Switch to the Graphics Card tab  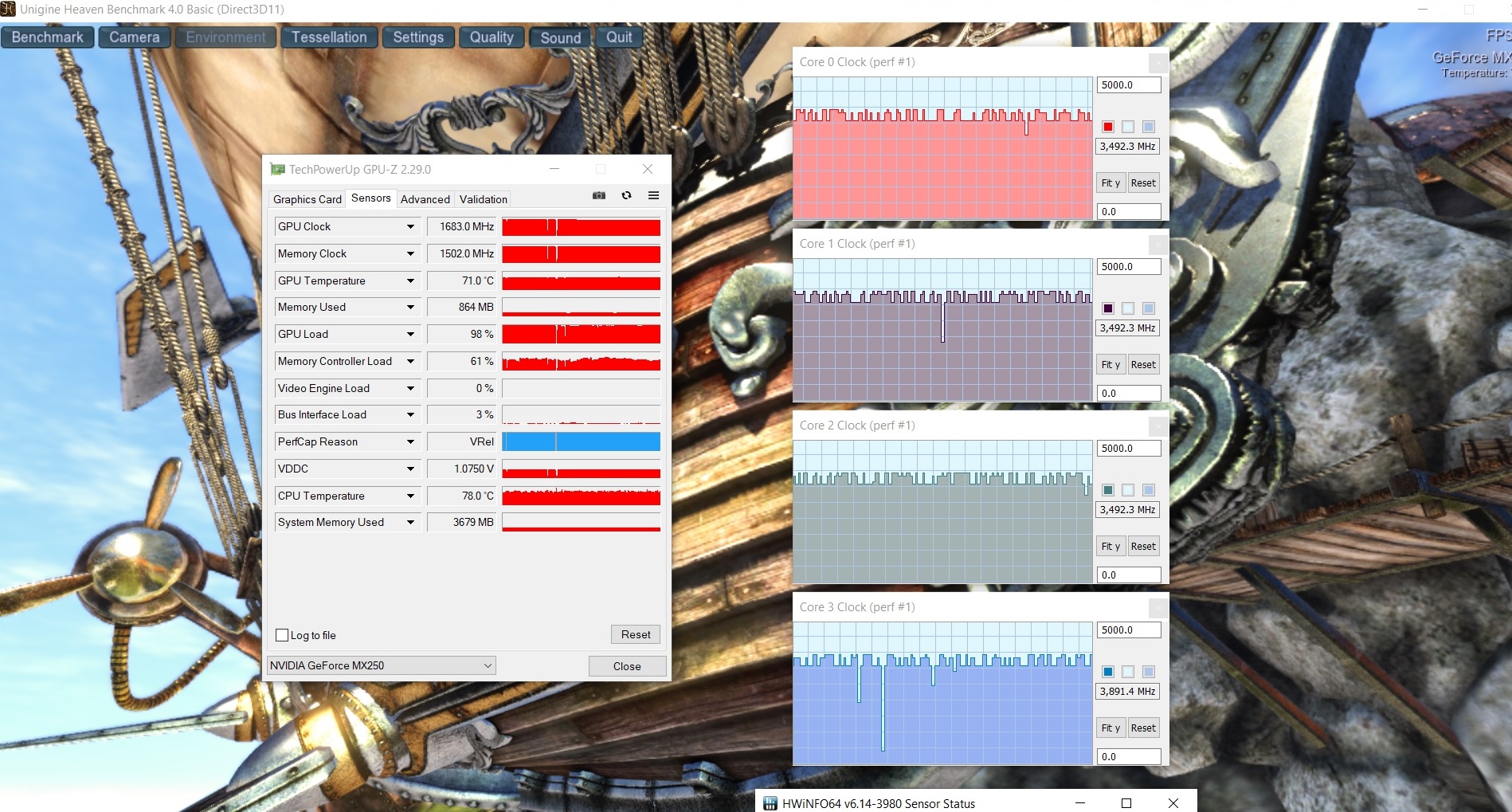307,199
